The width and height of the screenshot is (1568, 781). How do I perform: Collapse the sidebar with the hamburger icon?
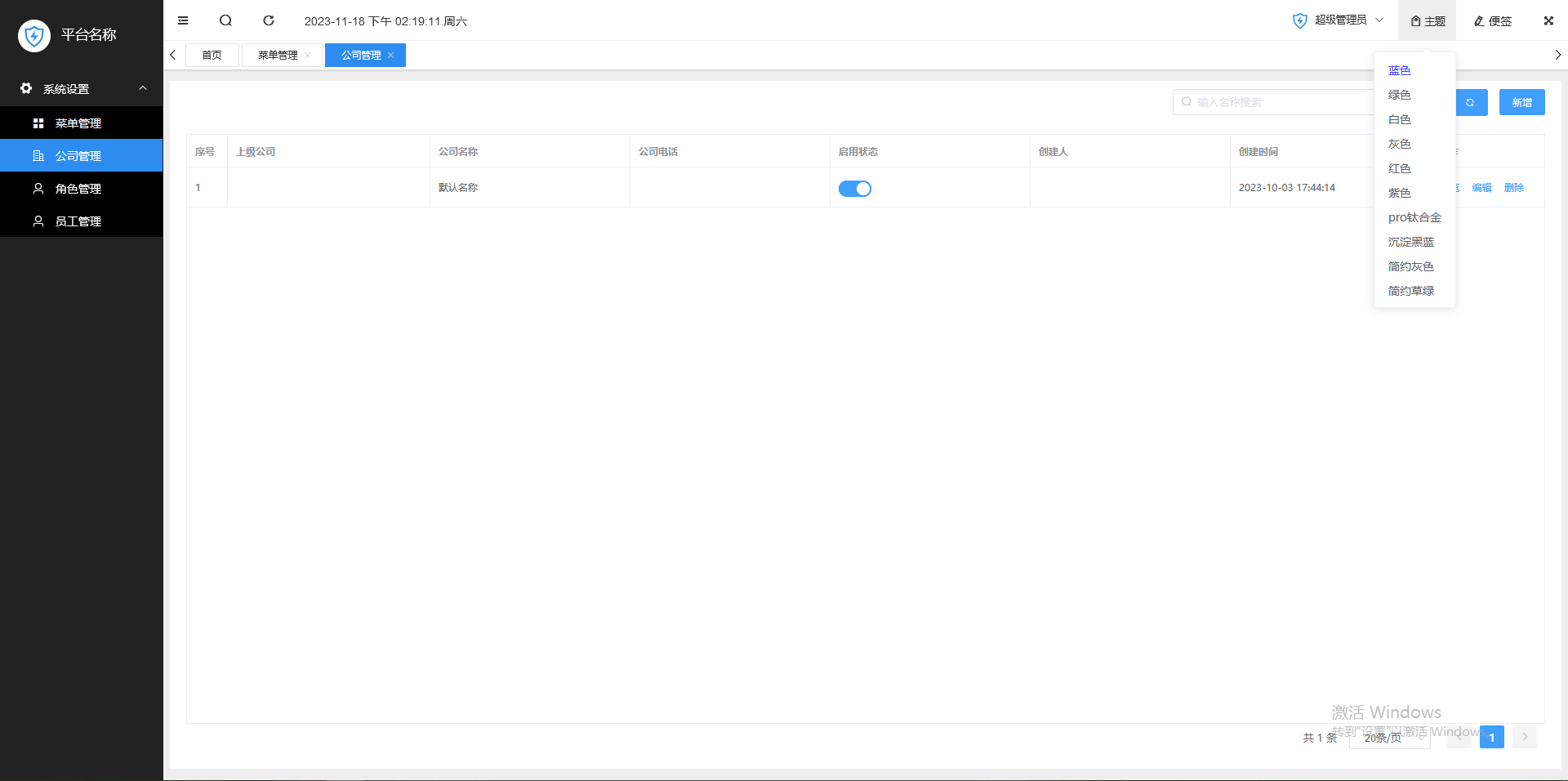point(183,20)
